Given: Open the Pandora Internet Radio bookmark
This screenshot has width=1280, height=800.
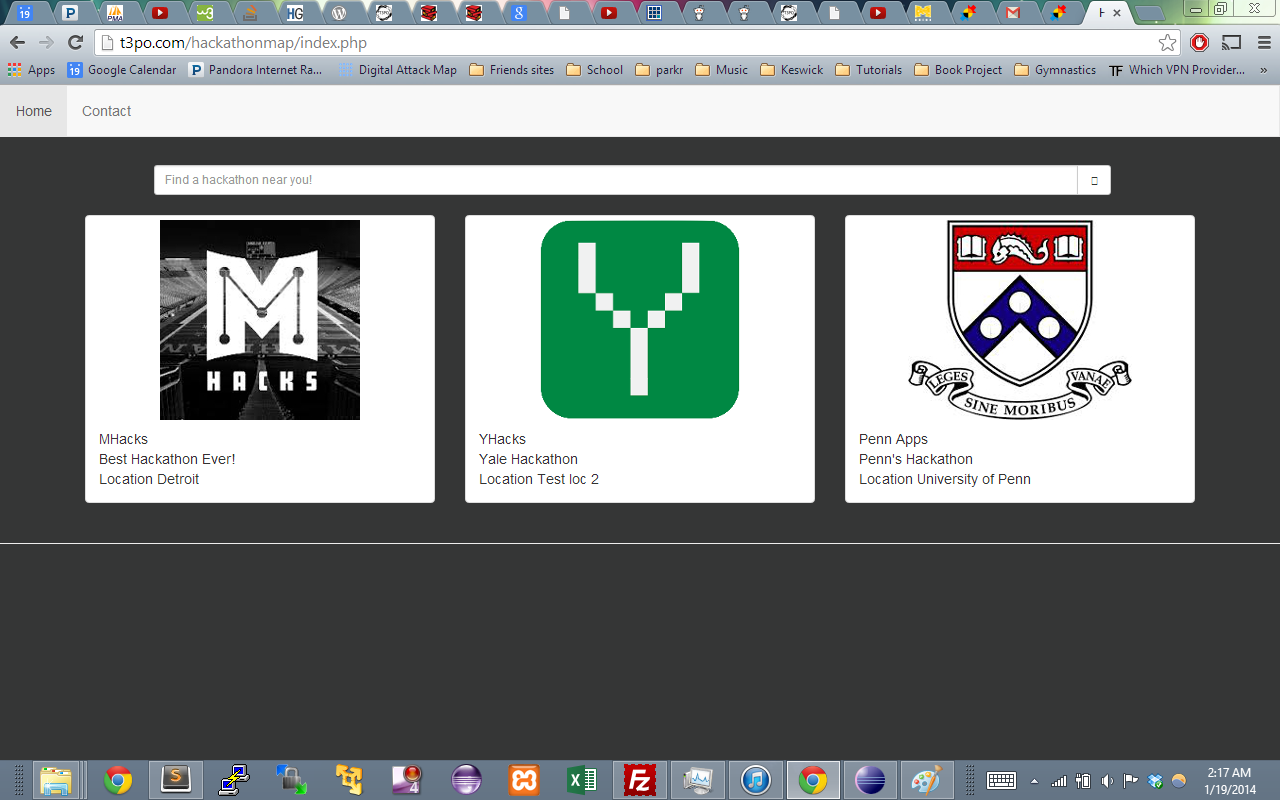Looking at the screenshot, I should [255, 70].
